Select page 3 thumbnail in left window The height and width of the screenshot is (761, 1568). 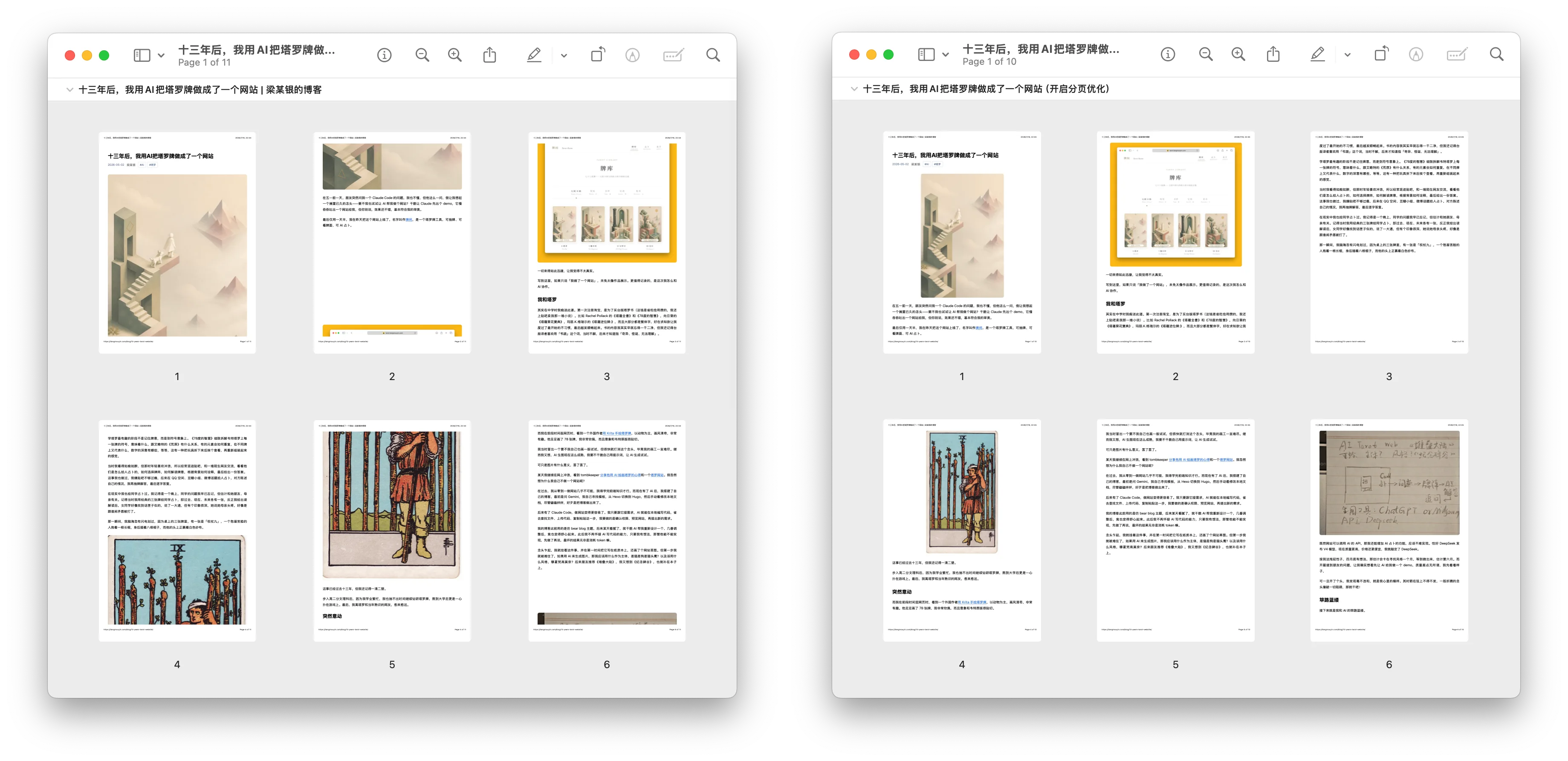pyautogui.click(x=607, y=242)
